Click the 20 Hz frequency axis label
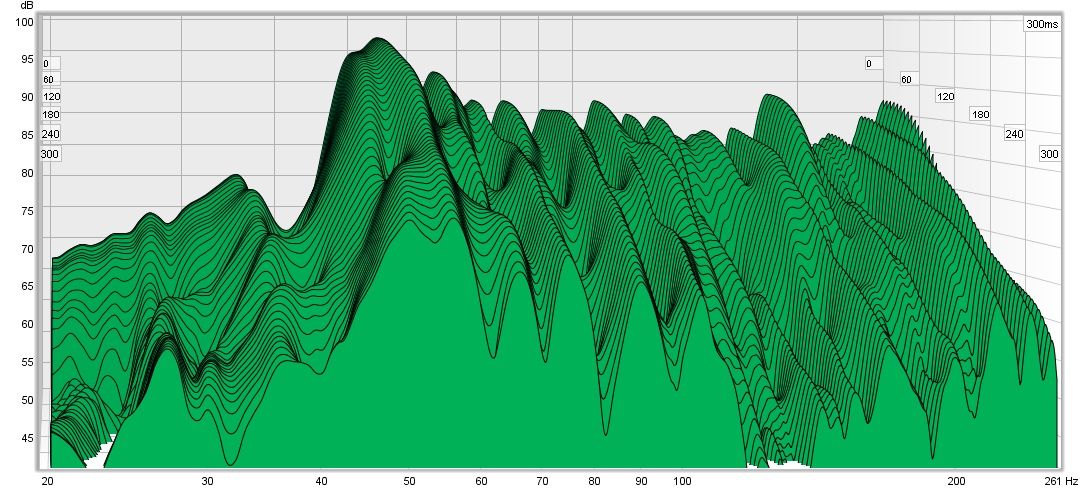The height and width of the screenshot is (490, 1080). (47, 481)
